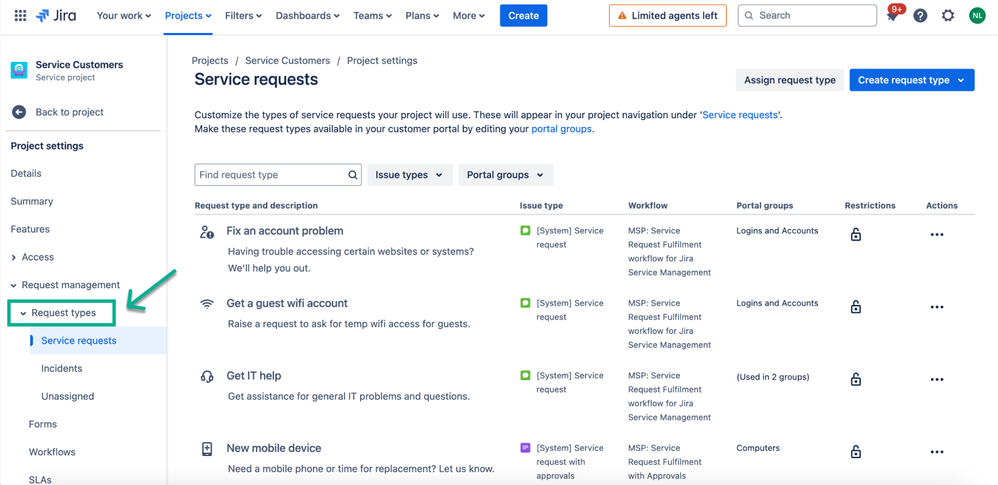Click Project settings in the breadcrumb
The image size is (998, 485).
382,61
